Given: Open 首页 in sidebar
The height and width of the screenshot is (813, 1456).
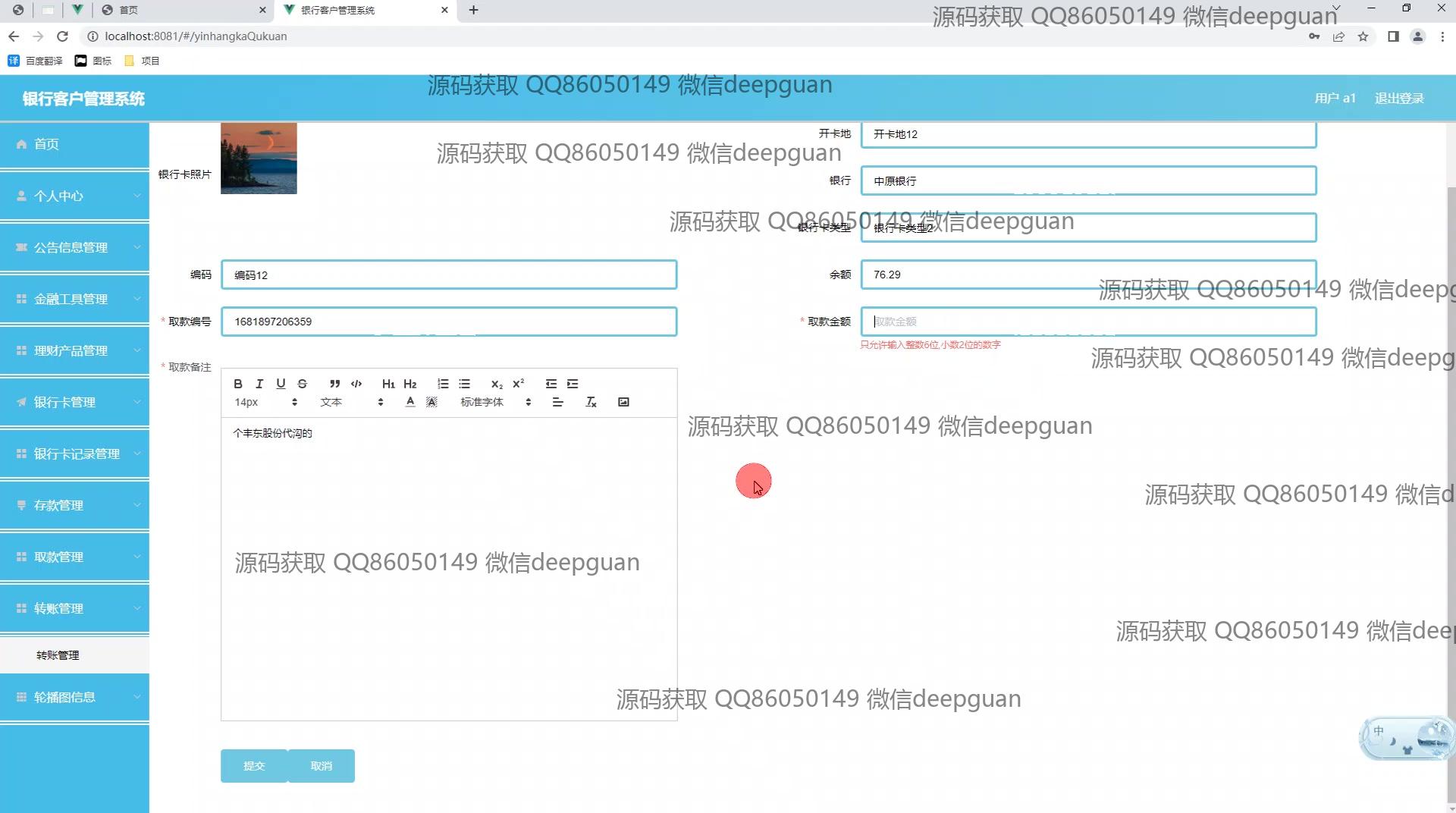Looking at the screenshot, I should click(74, 144).
